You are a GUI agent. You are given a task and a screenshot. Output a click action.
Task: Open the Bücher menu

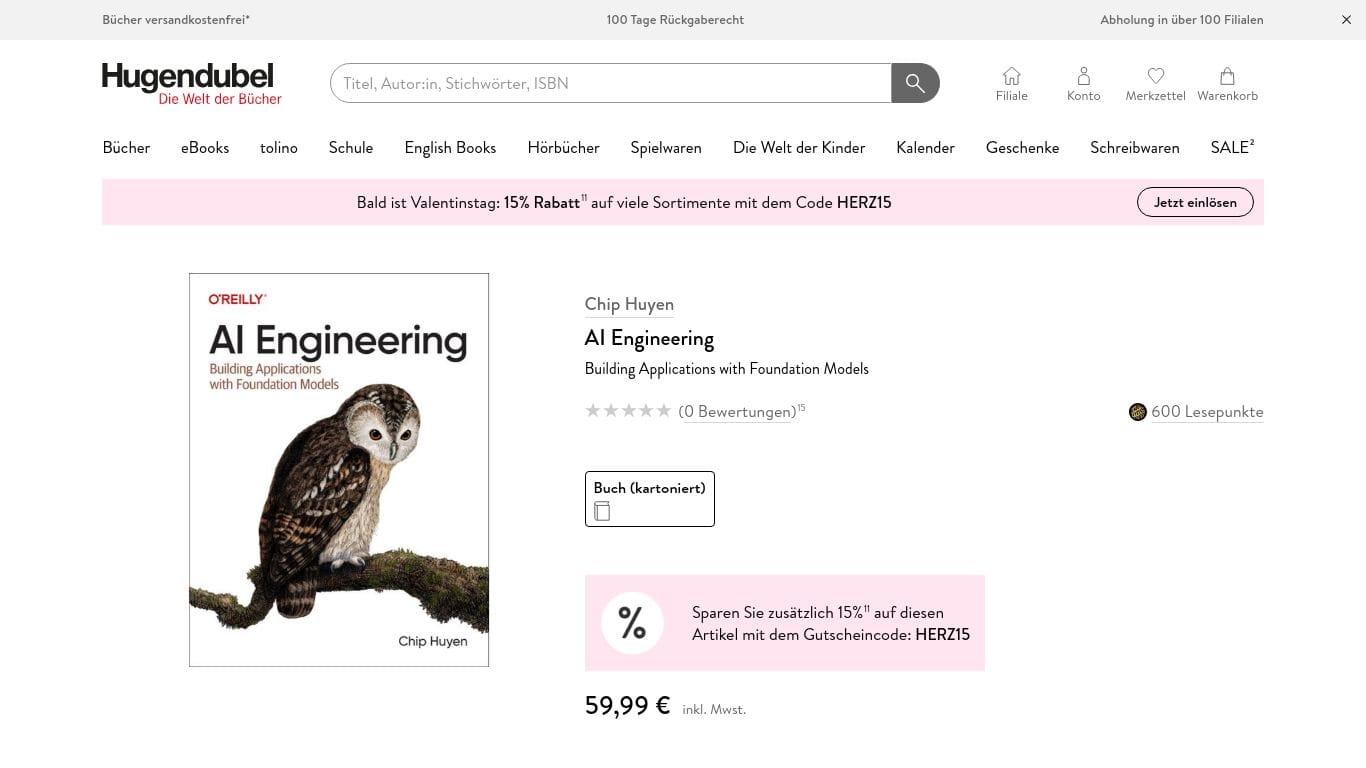tap(126, 147)
